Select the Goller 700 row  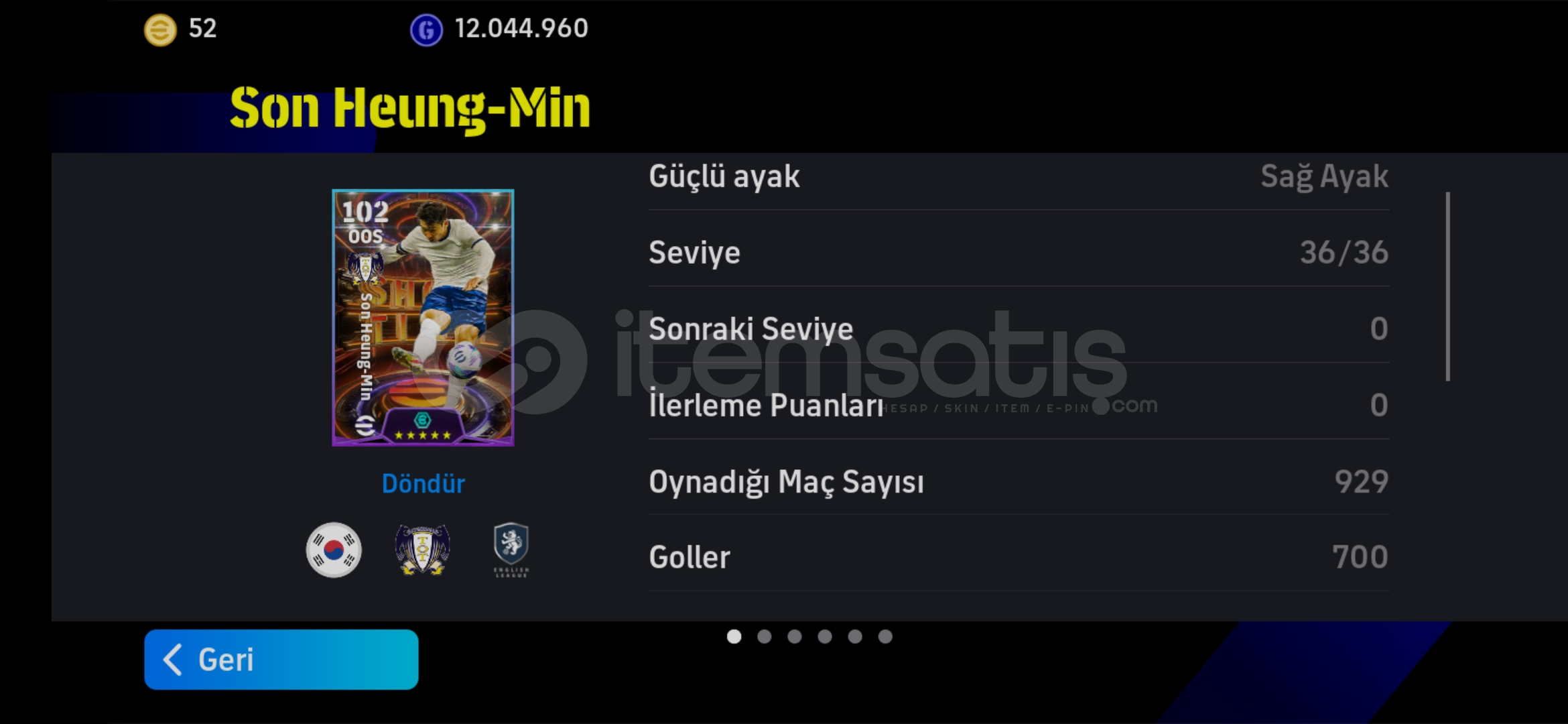coord(1019,557)
